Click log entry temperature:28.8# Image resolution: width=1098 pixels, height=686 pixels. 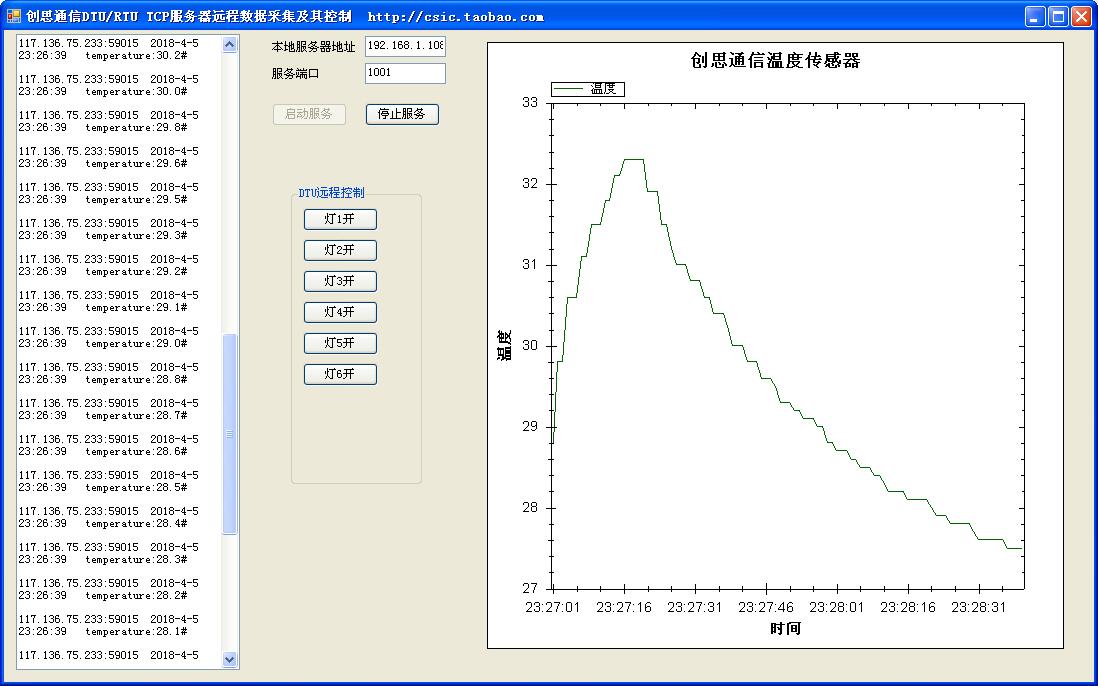(136, 379)
